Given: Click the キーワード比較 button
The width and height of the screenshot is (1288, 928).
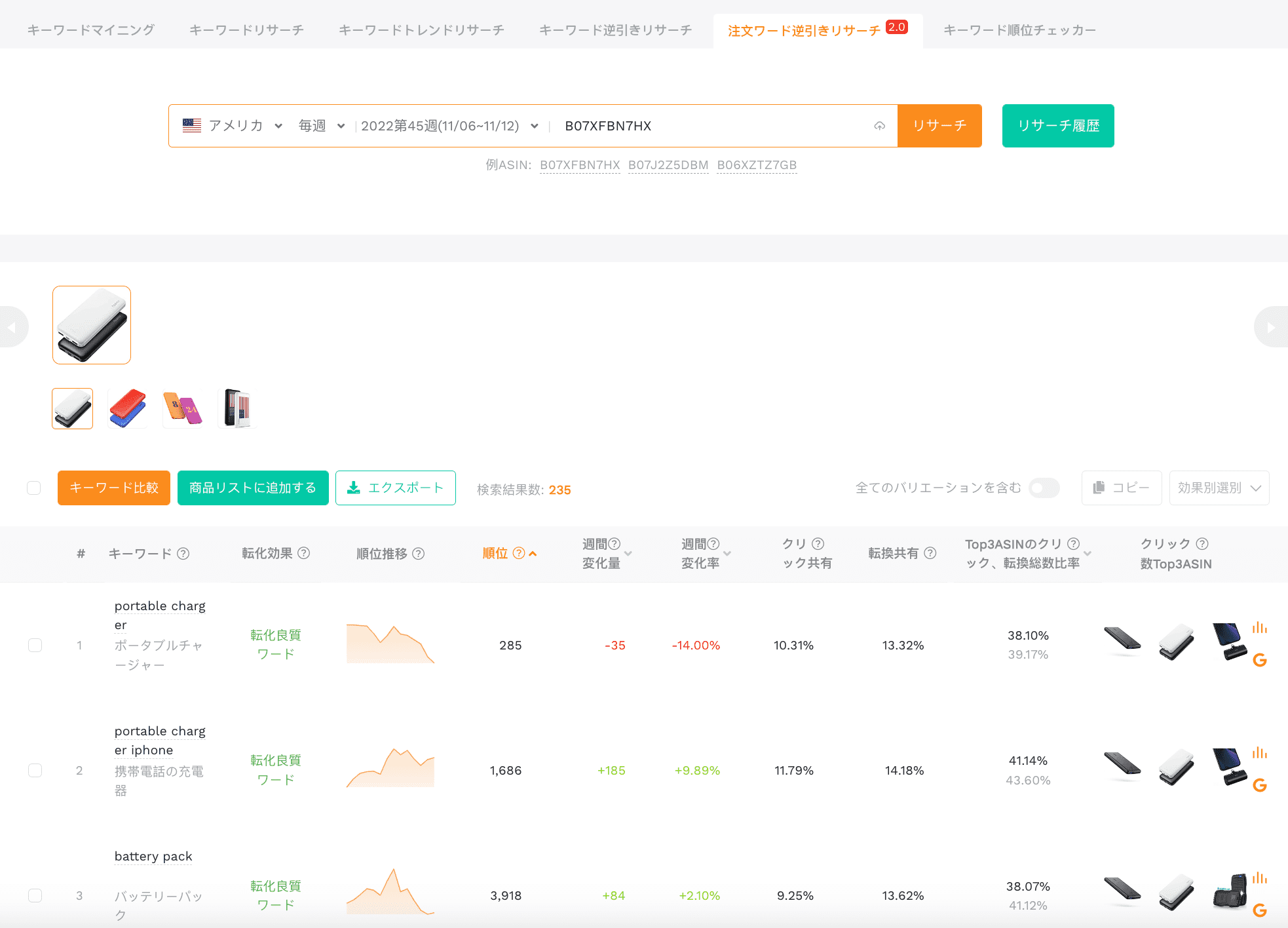Looking at the screenshot, I should (114, 488).
